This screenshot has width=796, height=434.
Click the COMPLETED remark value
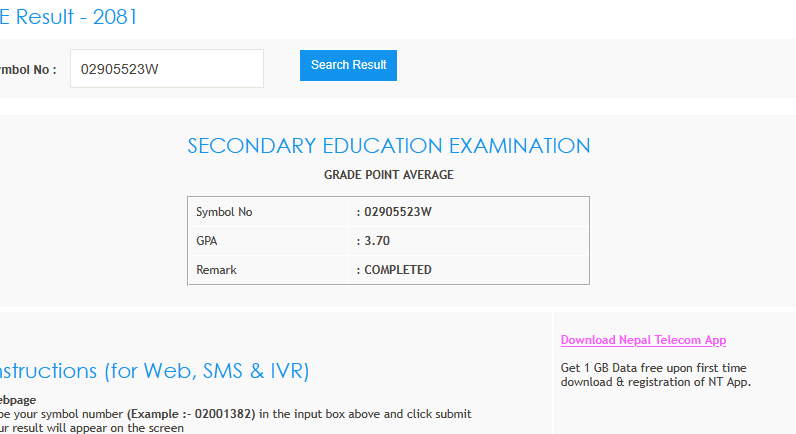point(397,270)
